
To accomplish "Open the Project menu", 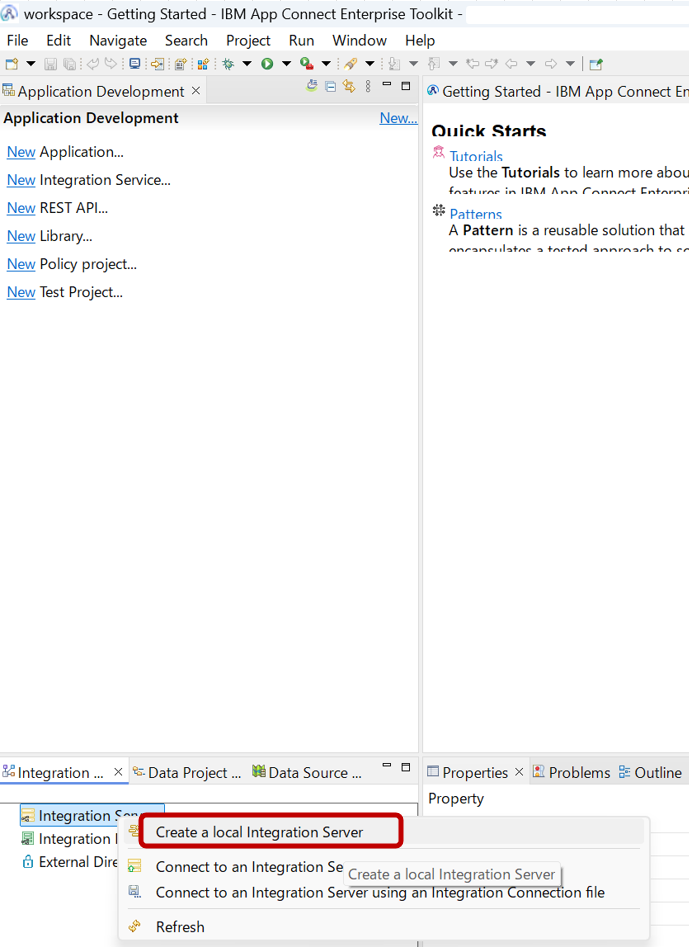I will [248, 40].
